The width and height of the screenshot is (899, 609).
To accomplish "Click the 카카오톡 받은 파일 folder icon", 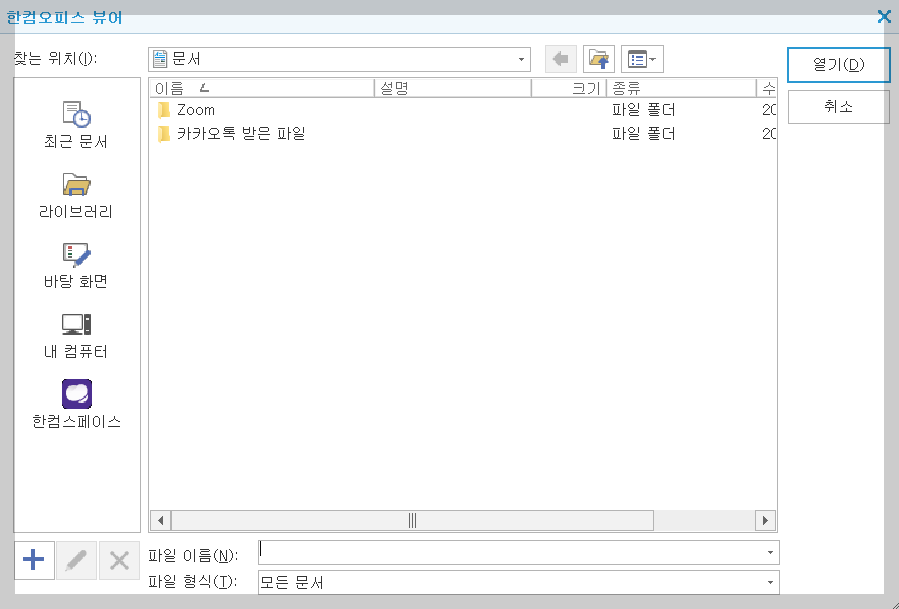I will [164, 134].
